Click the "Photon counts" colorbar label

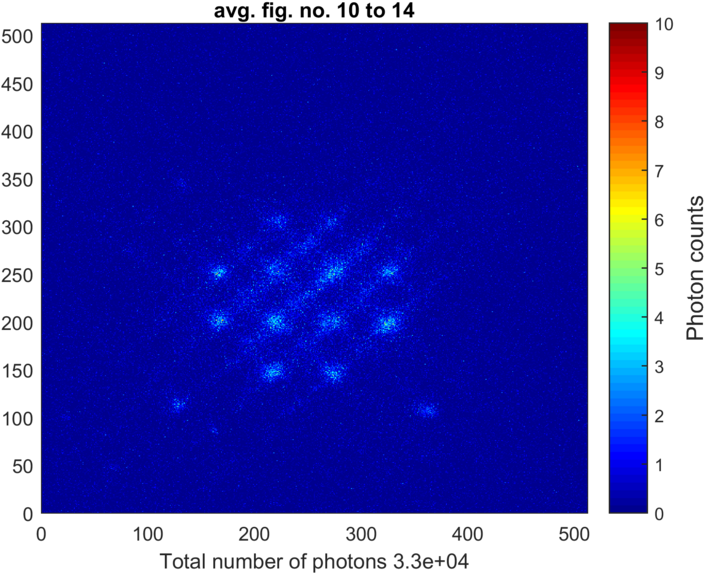tap(695, 267)
